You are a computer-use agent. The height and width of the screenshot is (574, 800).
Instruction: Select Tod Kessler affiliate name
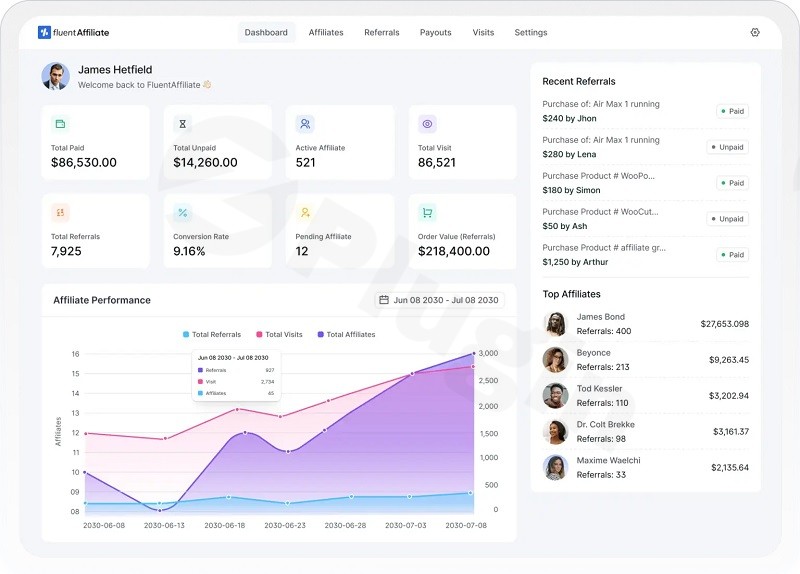(x=599, y=388)
